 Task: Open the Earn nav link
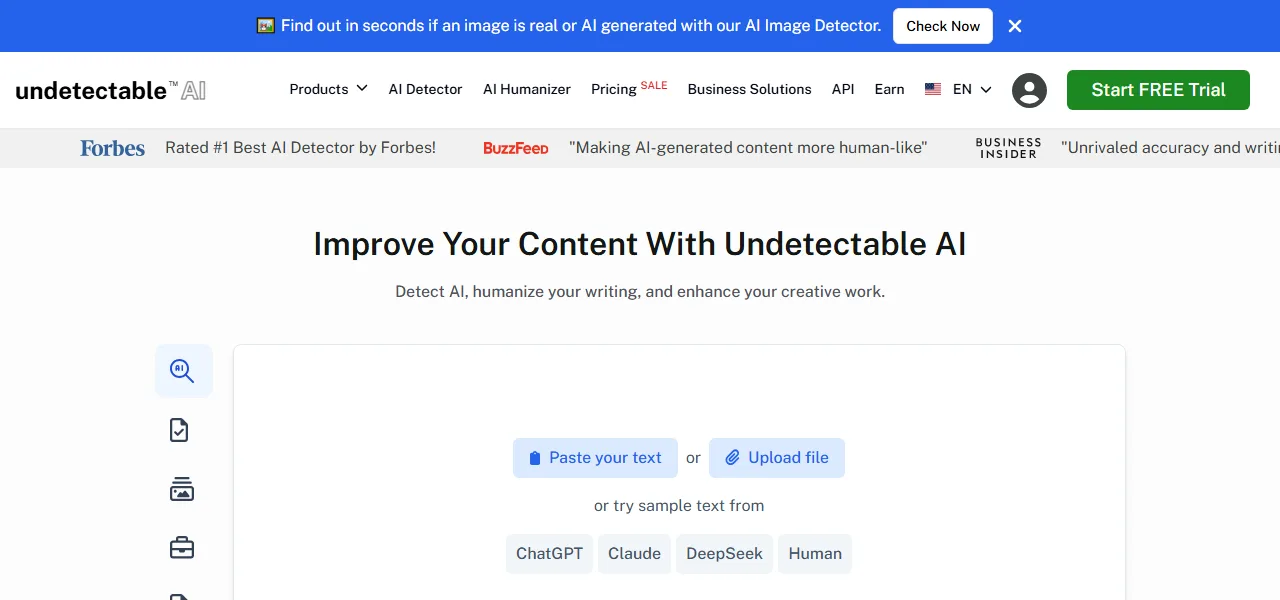coord(889,89)
